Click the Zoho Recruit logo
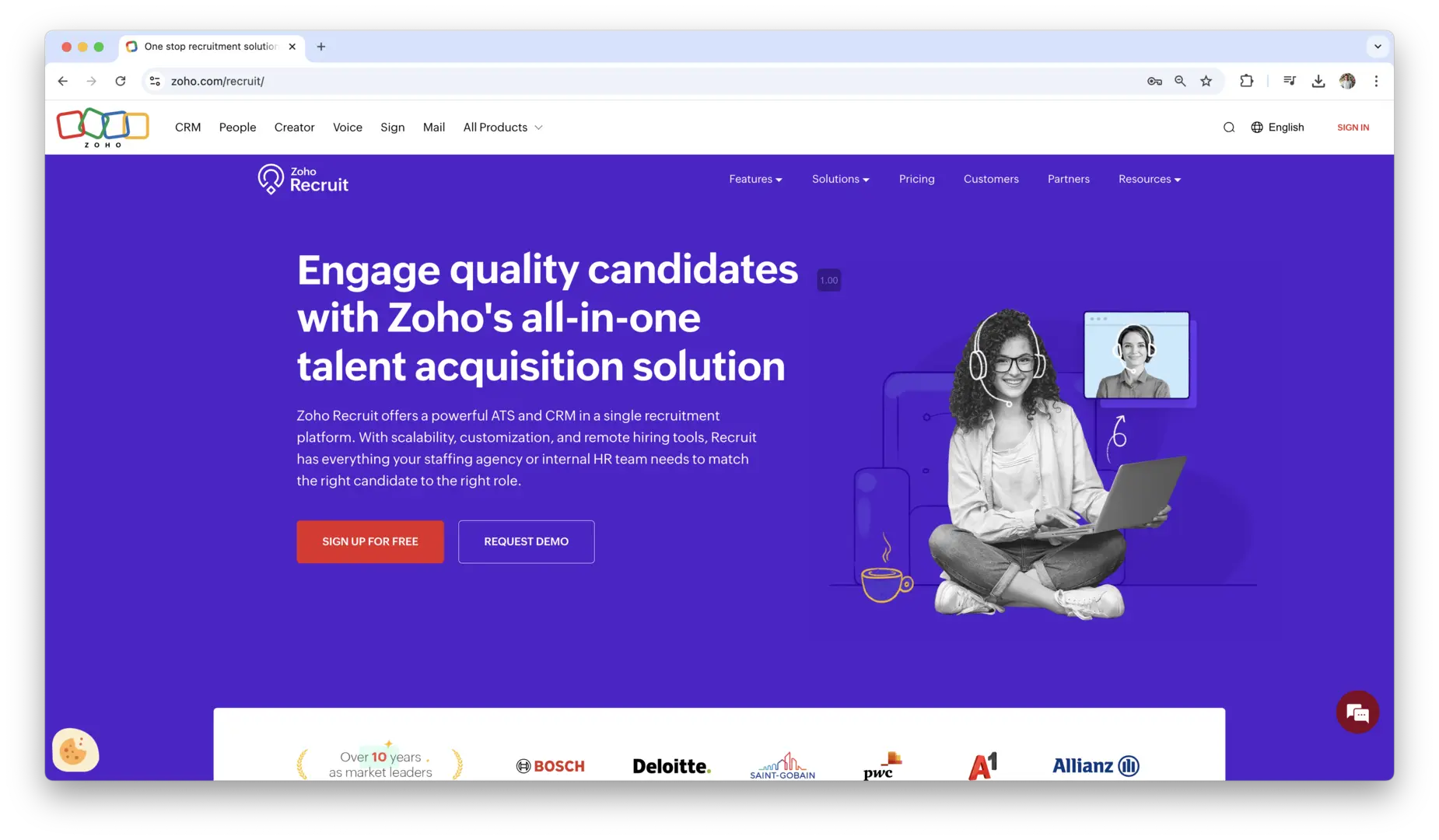The height and width of the screenshot is (840, 1439). (x=303, y=179)
